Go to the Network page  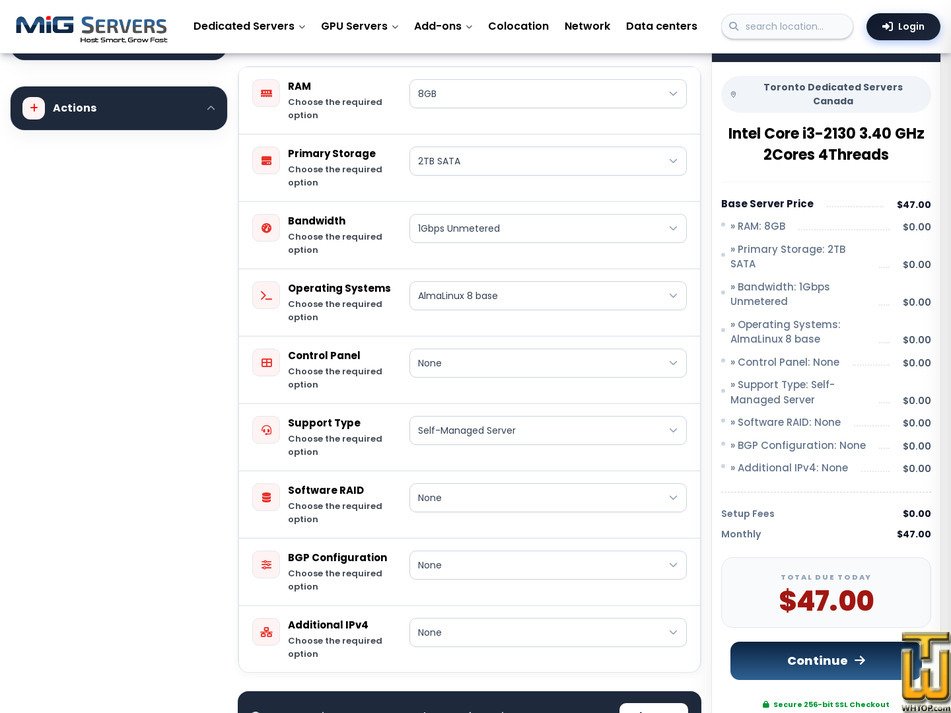[587, 26]
